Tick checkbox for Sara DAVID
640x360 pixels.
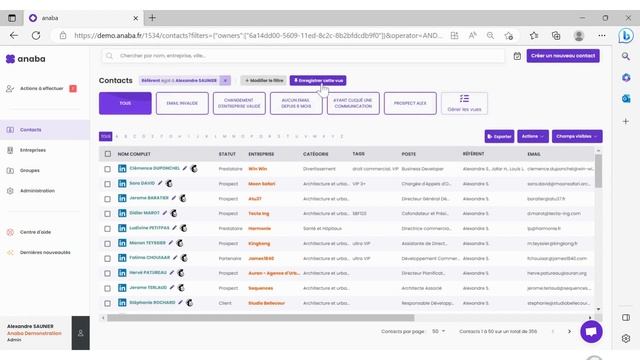[x=107, y=184]
